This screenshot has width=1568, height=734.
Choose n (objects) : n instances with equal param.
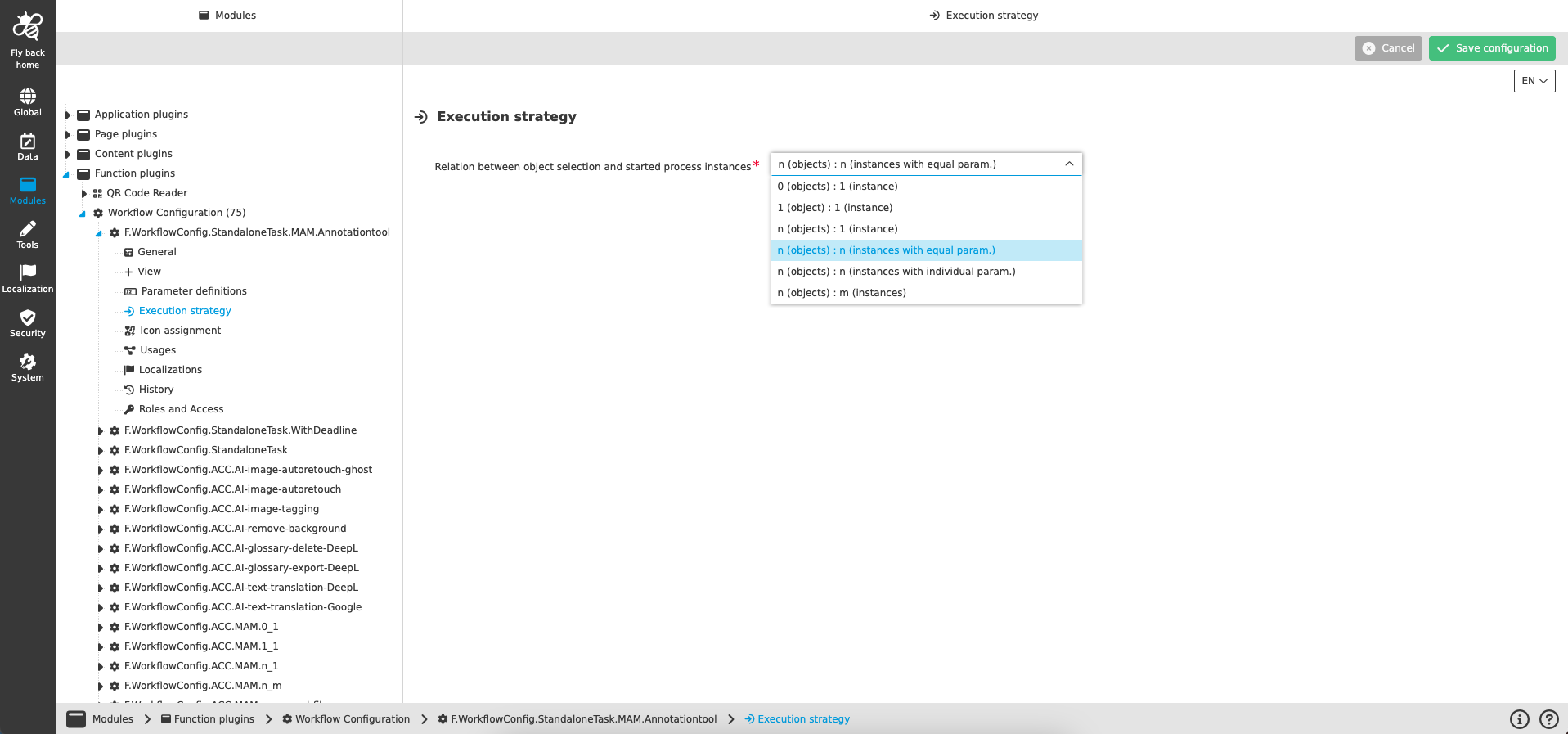[927, 250]
